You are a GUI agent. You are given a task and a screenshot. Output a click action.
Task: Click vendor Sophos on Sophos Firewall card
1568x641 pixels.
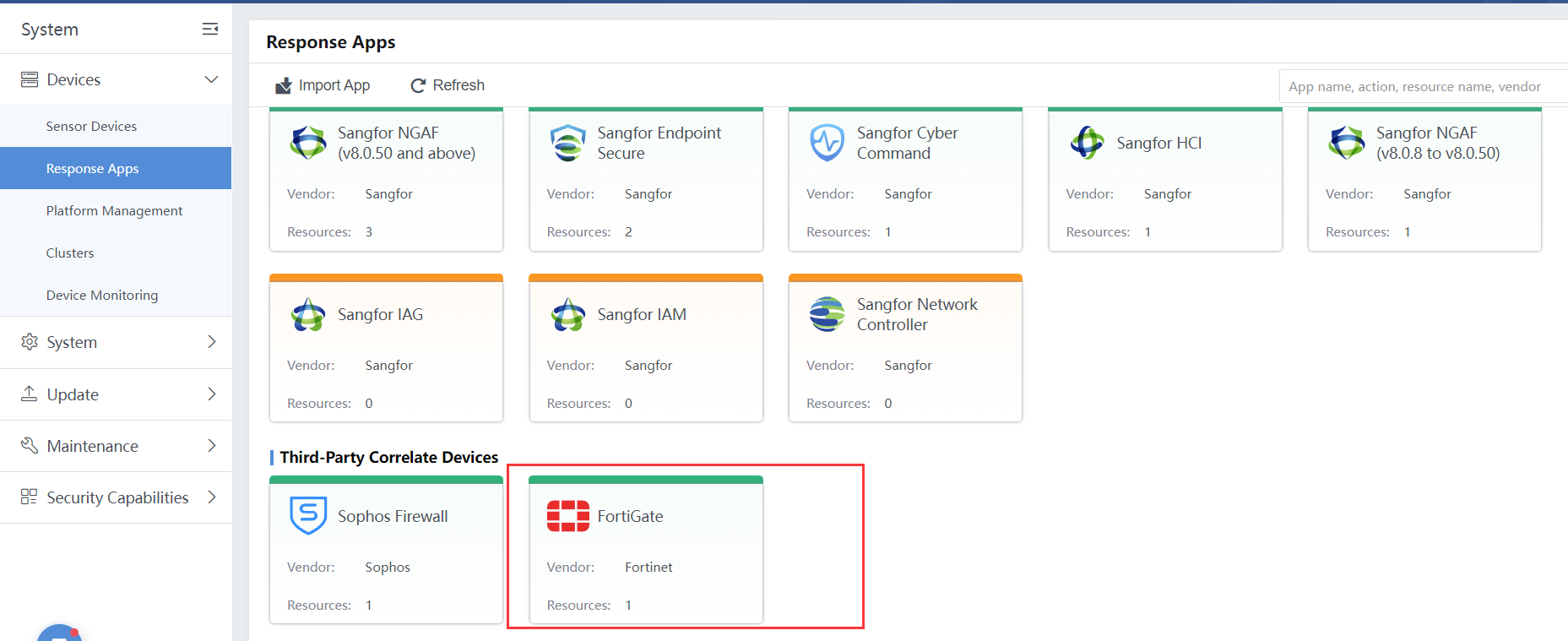[388, 567]
